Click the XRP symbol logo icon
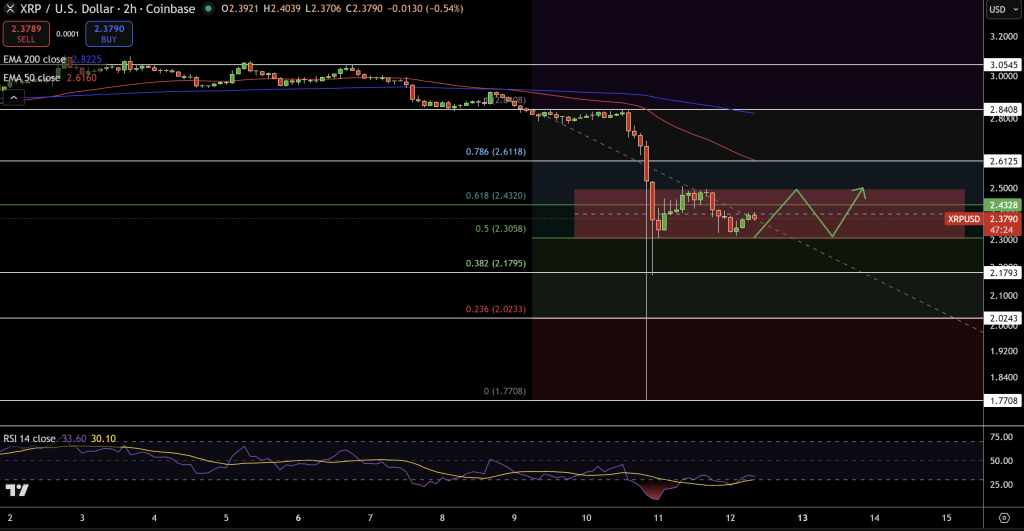The image size is (1024, 531). pos(10,9)
